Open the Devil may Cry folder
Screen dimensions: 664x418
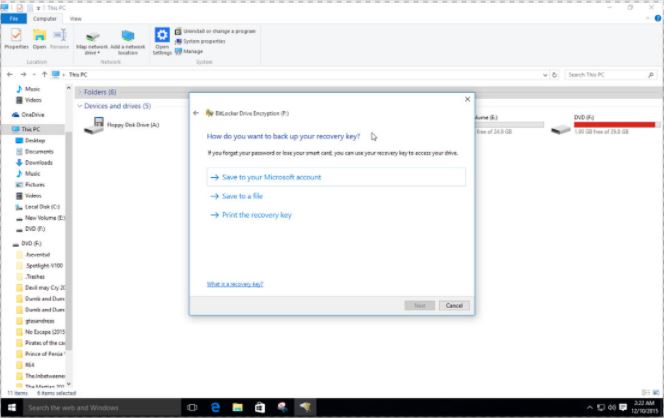click(40, 288)
